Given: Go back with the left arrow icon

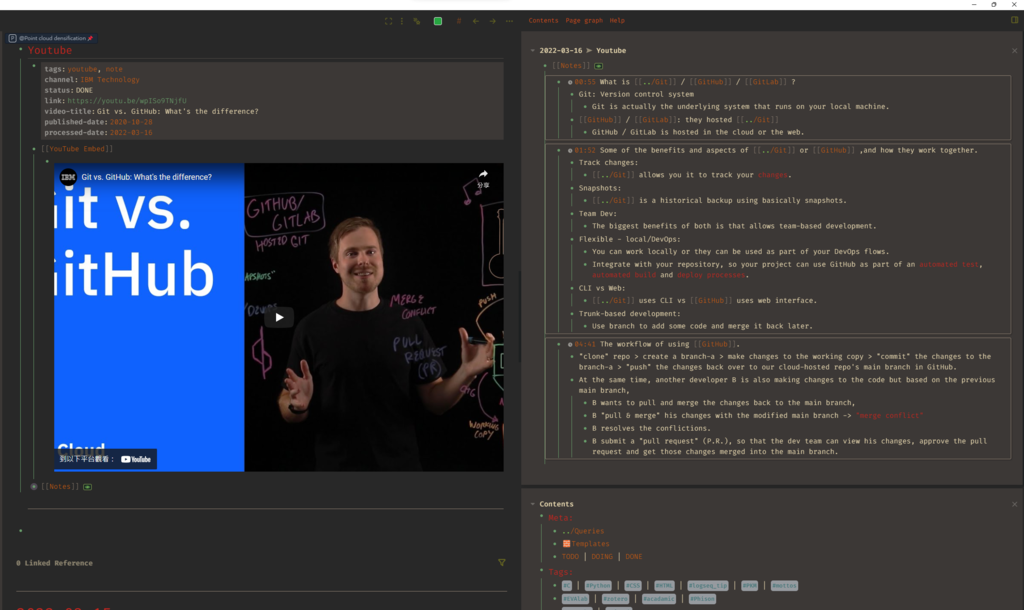Looking at the screenshot, I should click(475, 21).
